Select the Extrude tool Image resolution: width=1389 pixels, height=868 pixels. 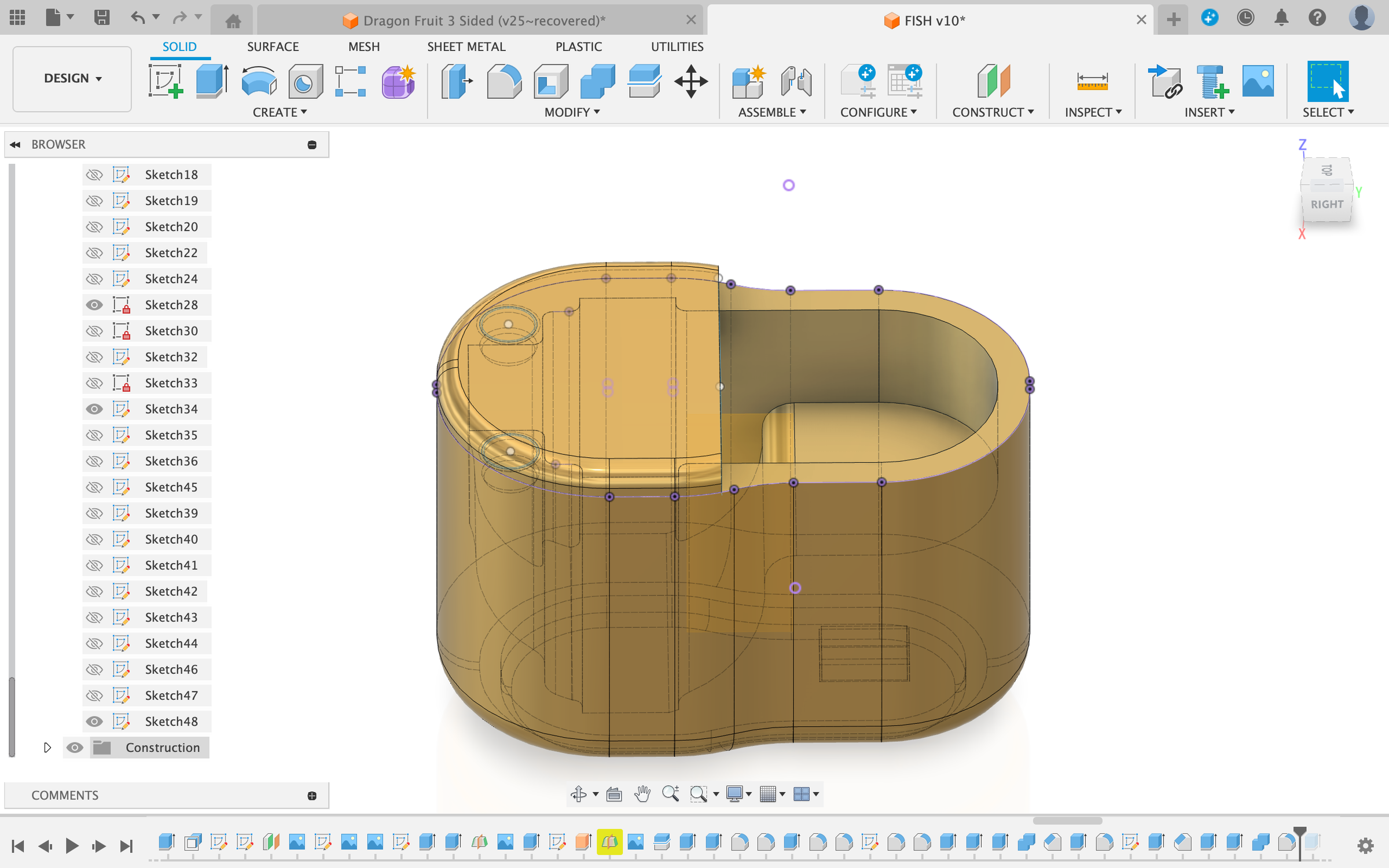(x=212, y=81)
